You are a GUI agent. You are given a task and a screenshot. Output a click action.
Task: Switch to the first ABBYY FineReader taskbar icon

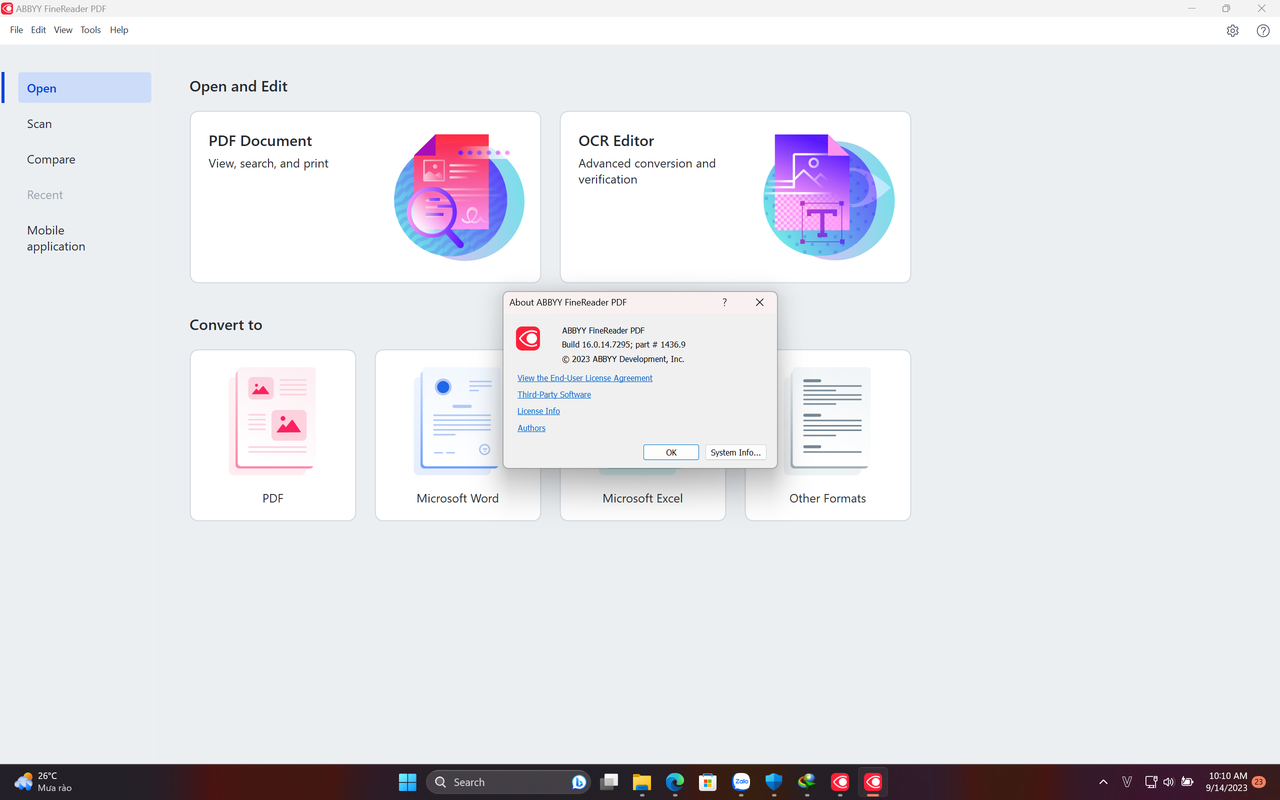[x=840, y=782]
